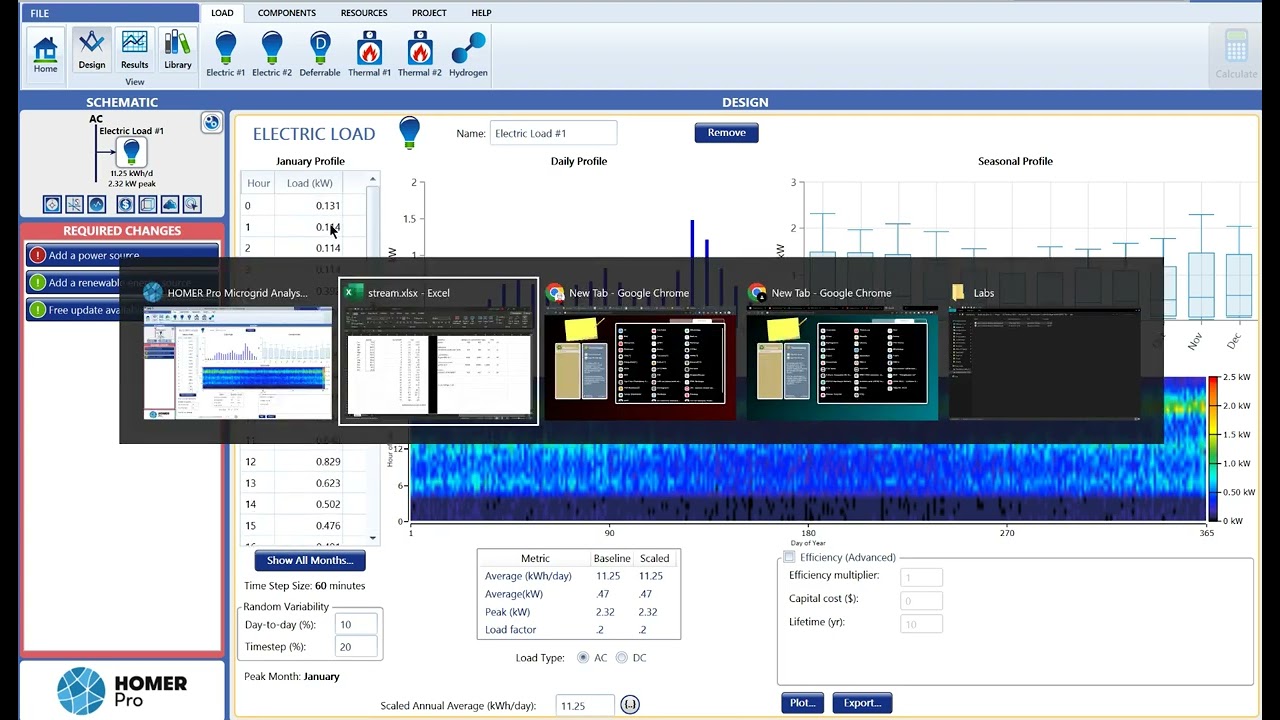Add a Hydrogen load
Image resolution: width=1280 pixels, height=720 pixels.
point(468,54)
